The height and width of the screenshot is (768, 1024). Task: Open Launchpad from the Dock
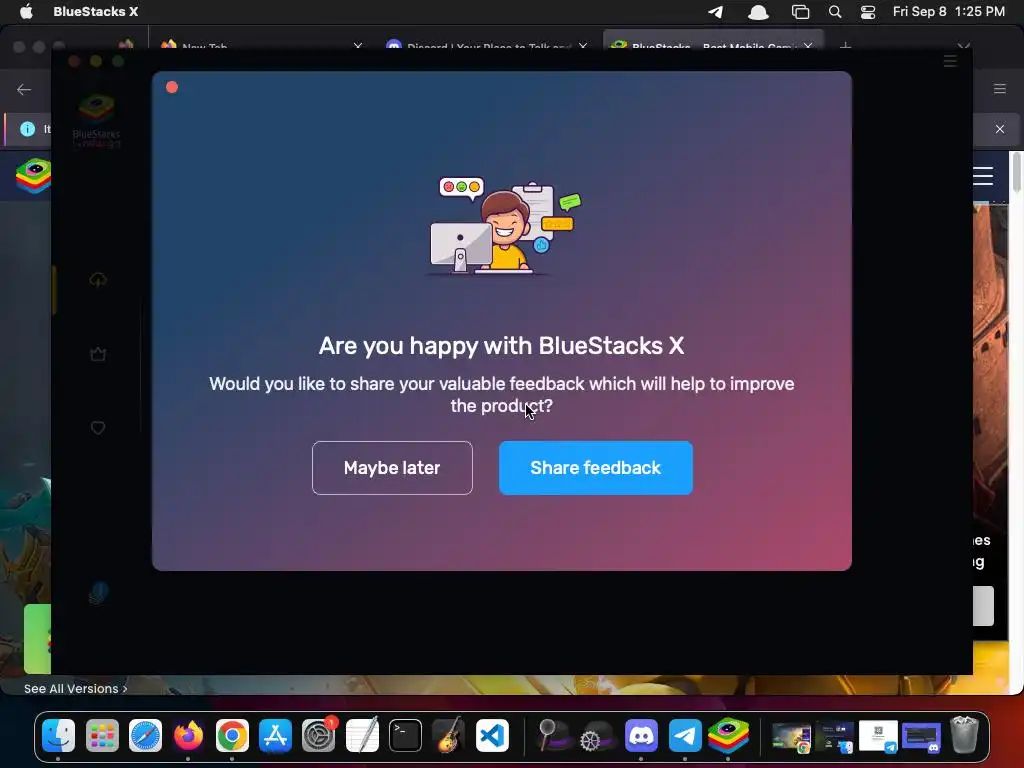point(102,736)
